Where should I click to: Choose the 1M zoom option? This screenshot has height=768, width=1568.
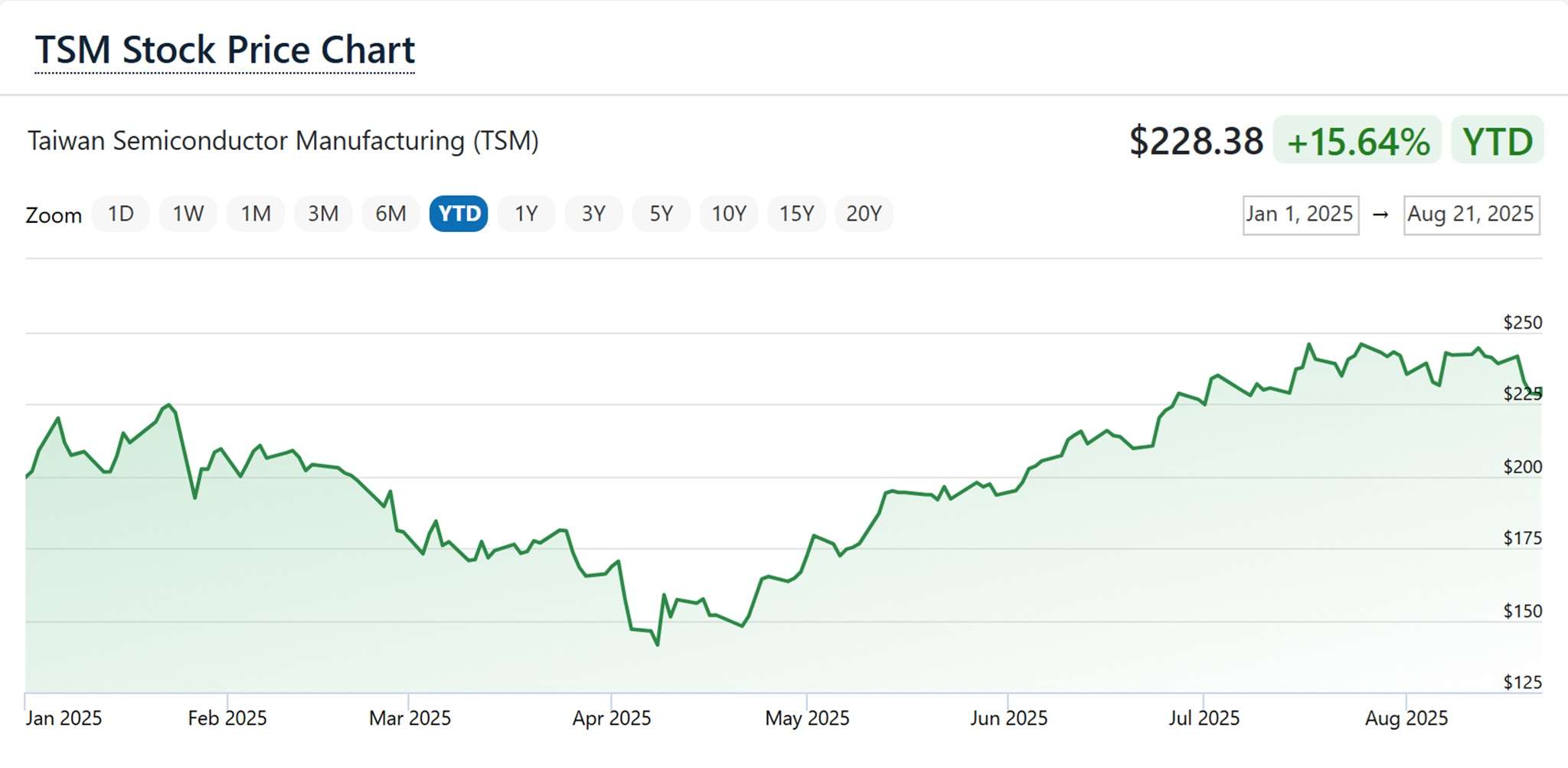click(256, 214)
